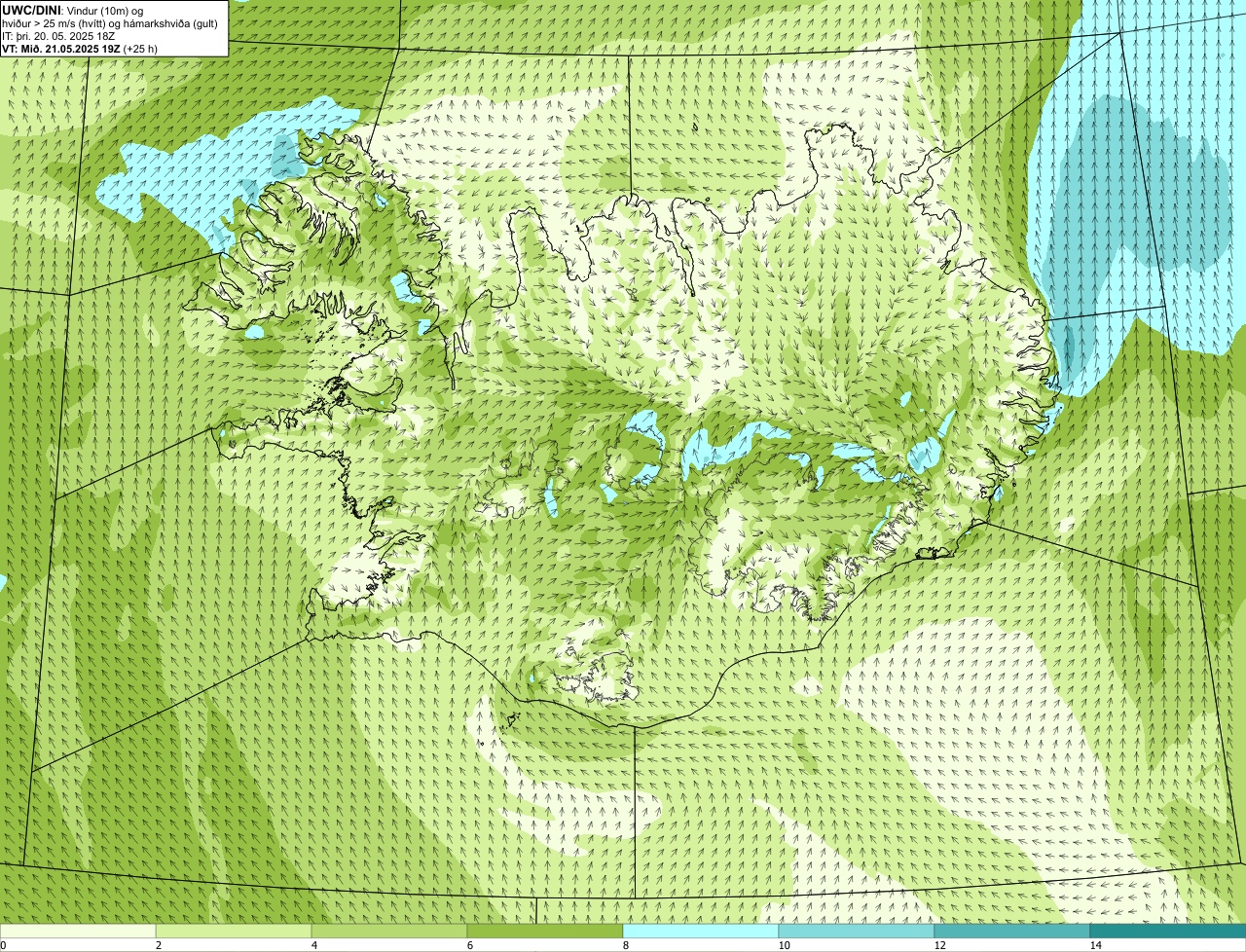
Task: Click the scale label "12"
Action: point(938,945)
